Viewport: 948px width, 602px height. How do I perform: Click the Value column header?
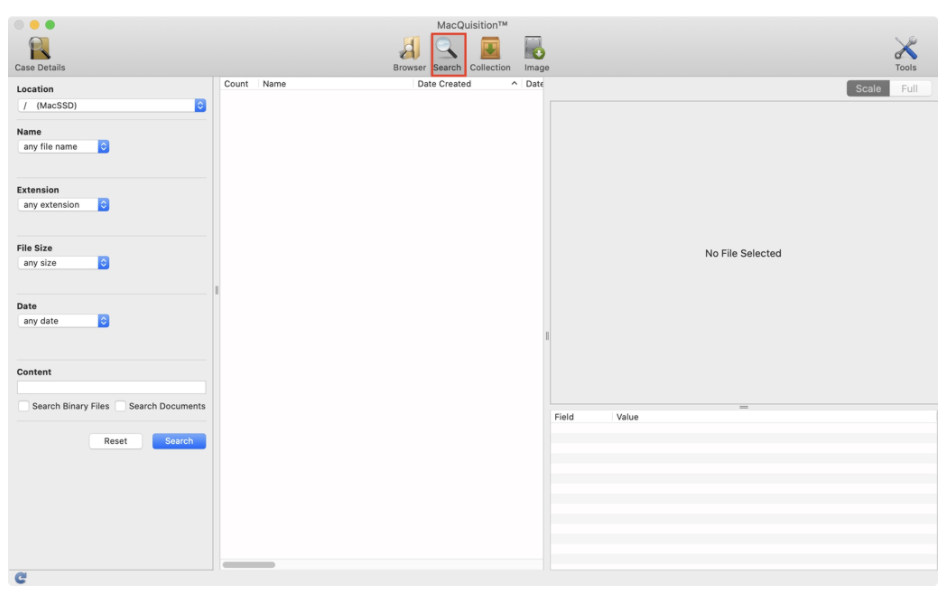(x=774, y=417)
